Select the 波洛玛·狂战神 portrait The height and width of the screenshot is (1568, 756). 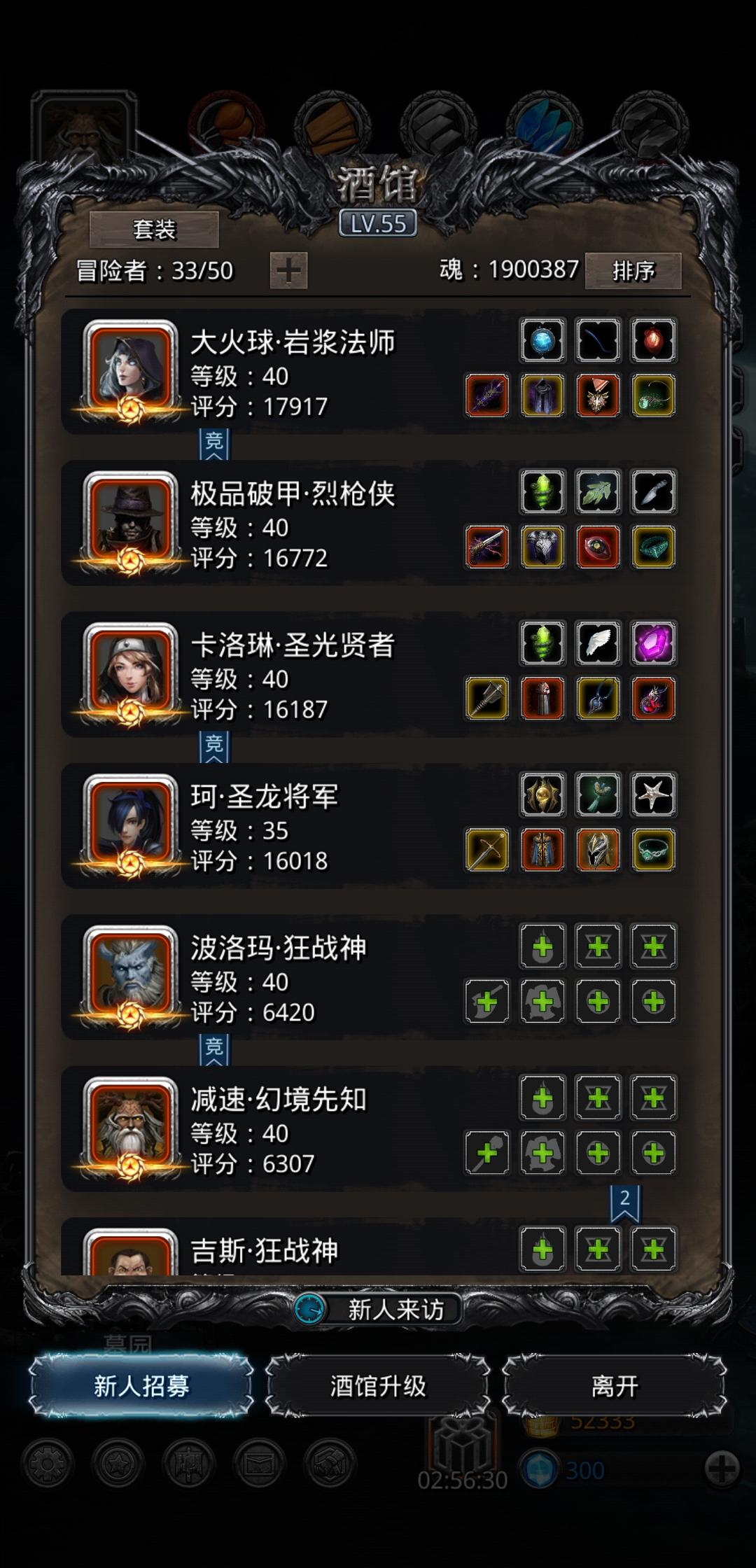129,974
